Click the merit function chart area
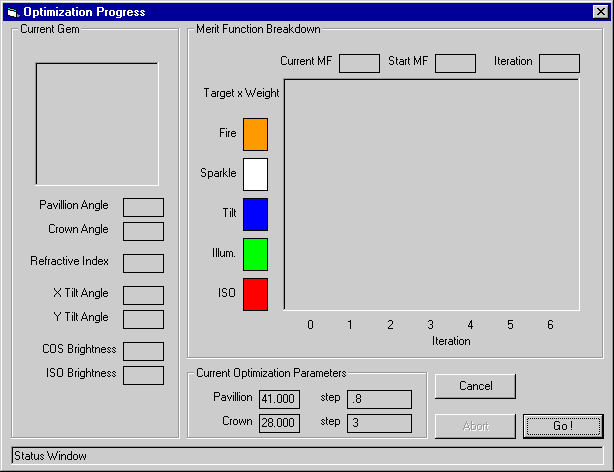The height and width of the screenshot is (472, 614). click(432, 195)
